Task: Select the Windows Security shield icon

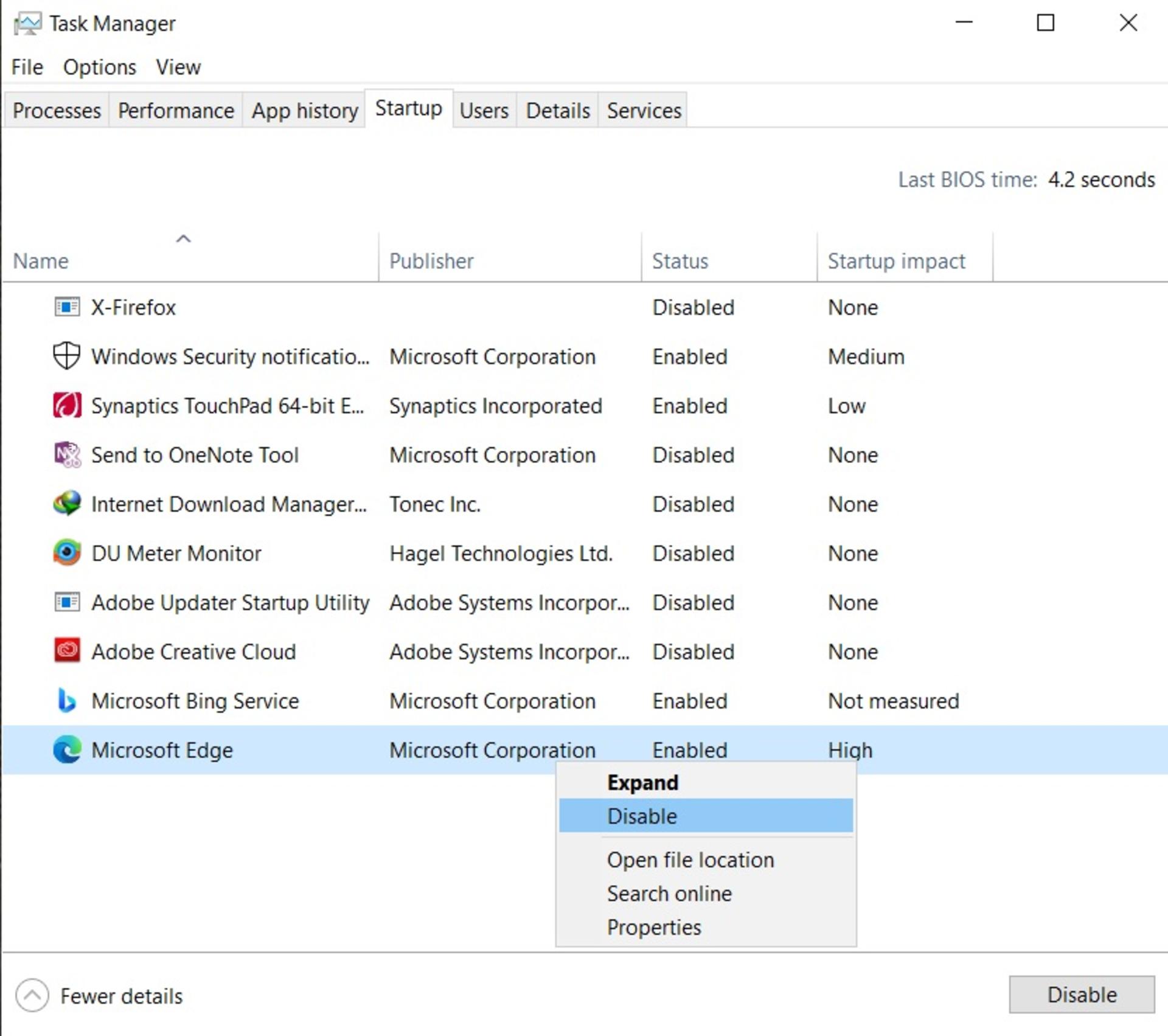Action: (x=67, y=356)
